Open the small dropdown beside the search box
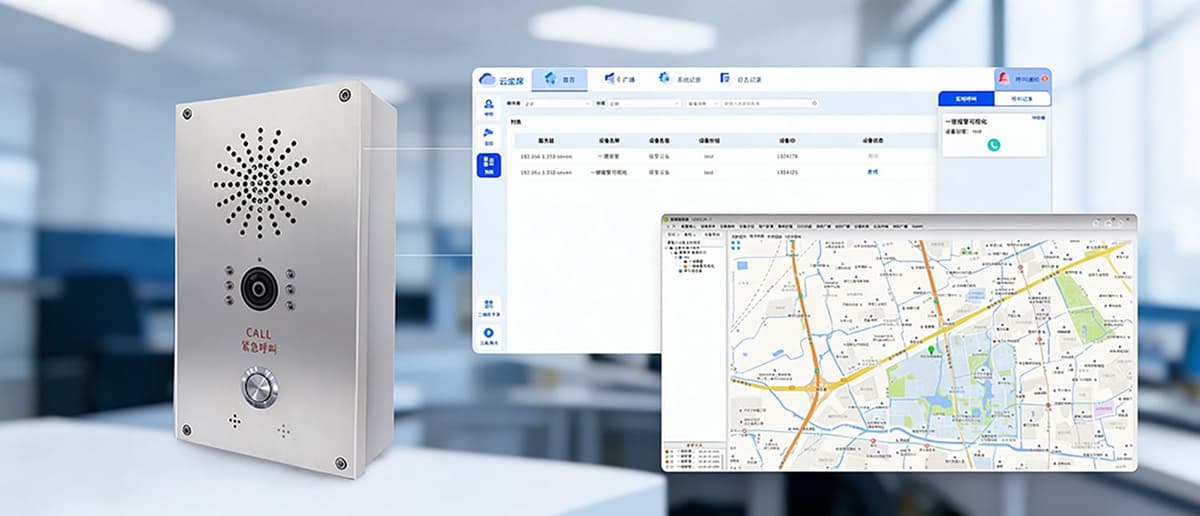The width and height of the screenshot is (1200, 516). [x=703, y=103]
